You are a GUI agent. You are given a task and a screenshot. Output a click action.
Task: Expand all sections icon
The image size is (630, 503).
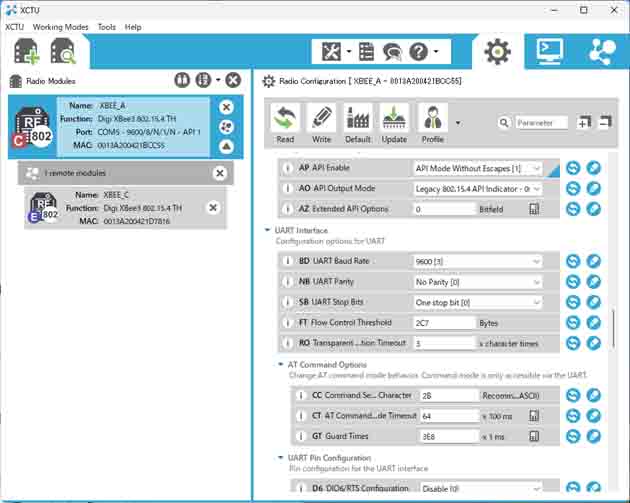(584, 122)
